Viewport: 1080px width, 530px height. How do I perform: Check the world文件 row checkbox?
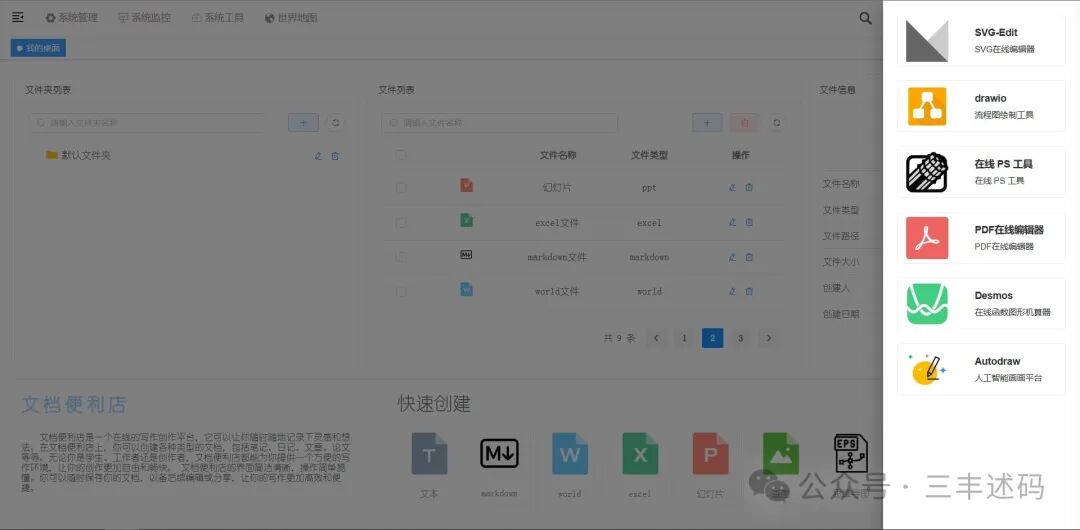coord(401,292)
